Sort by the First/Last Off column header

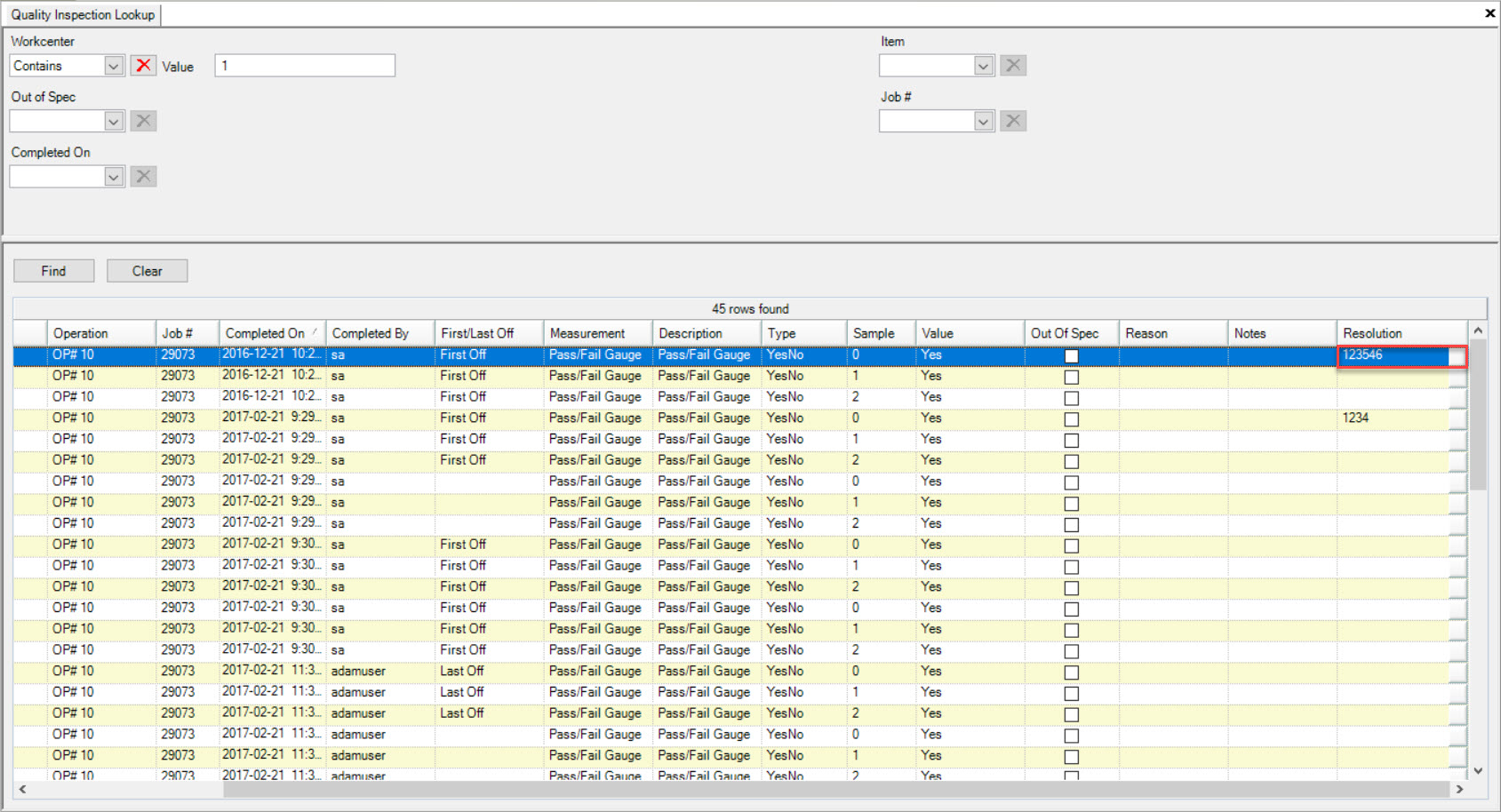click(489, 333)
